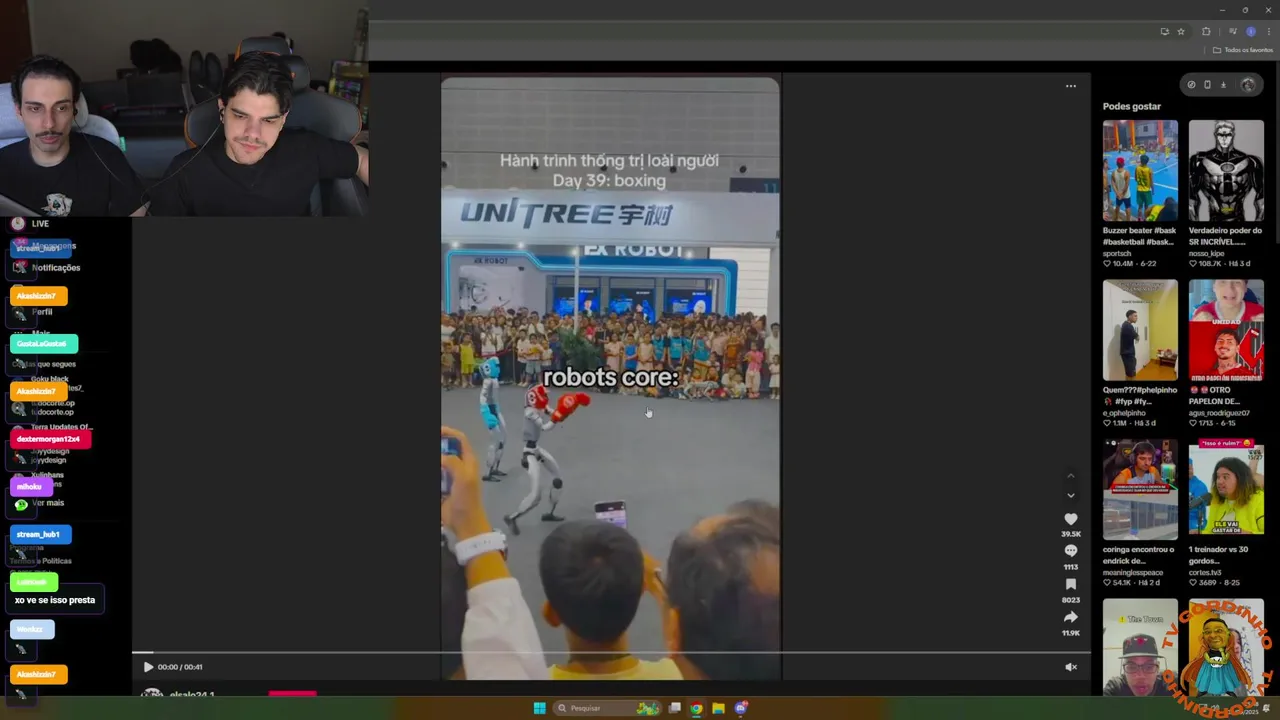
Task: Go to previous video up chevron
Action: (x=1071, y=476)
